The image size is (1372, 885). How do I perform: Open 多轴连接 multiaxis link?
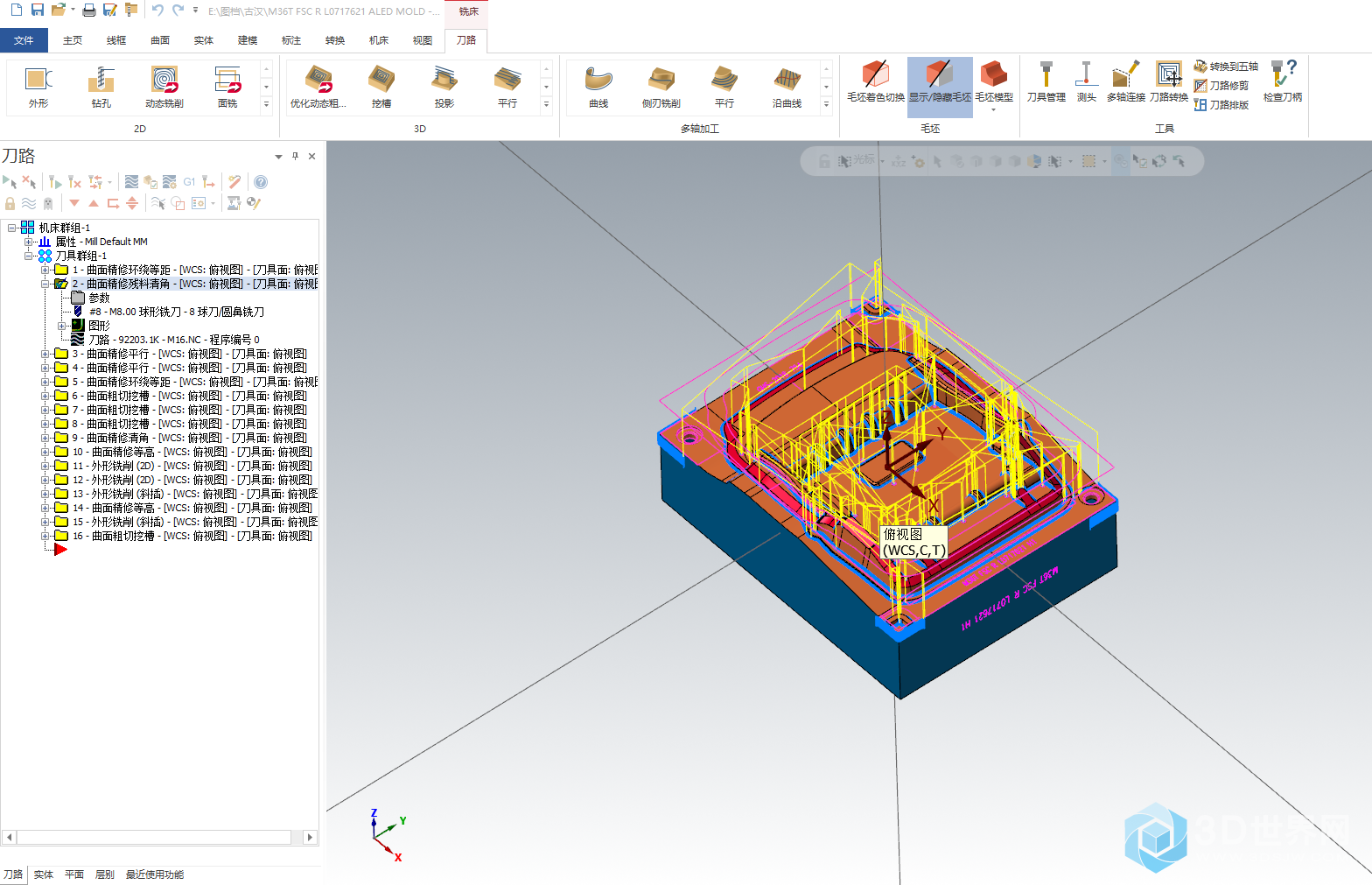click(x=1126, y=81)
